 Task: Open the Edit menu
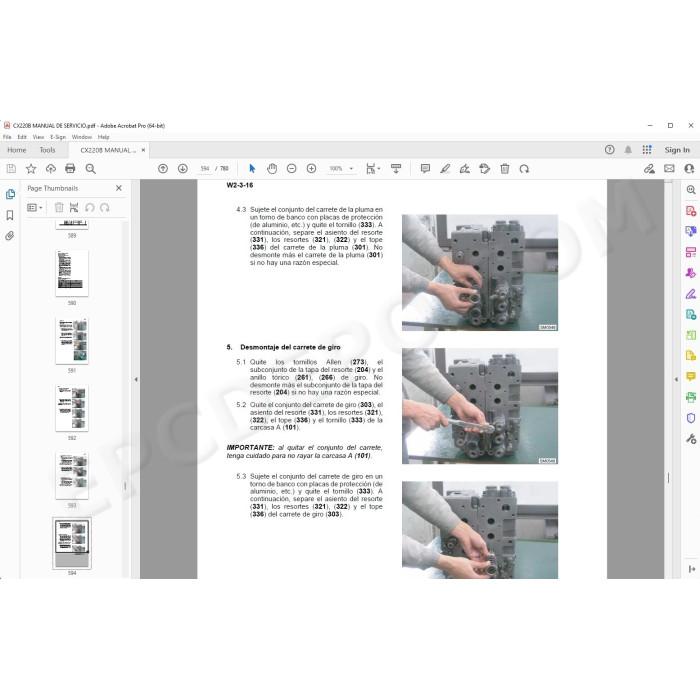(22, 137)
